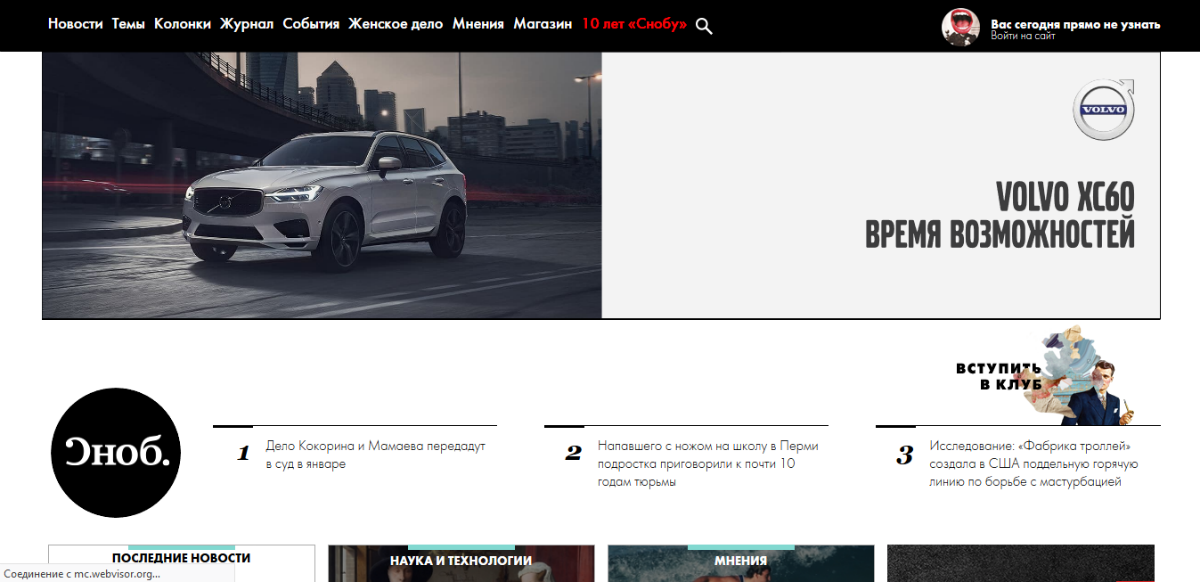Viewport: 1200px width, 582px height.
Task: Open Женское дело section
Action: 396,24
